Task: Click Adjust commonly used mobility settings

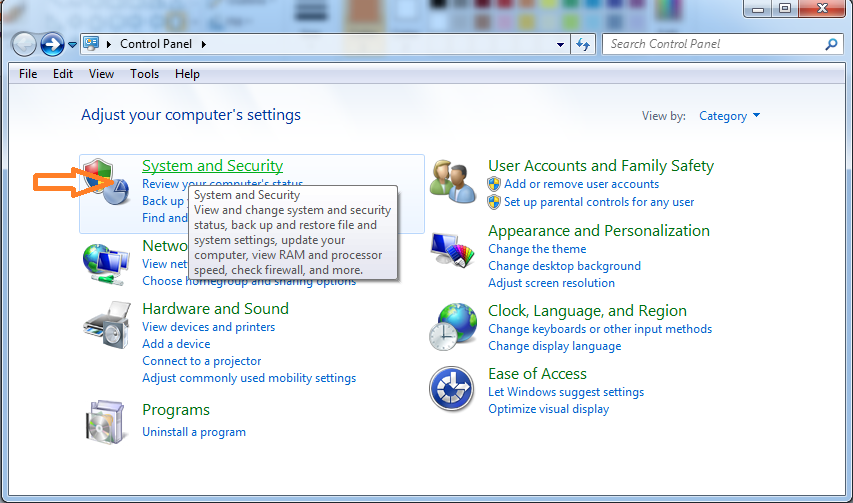Action: (x=249, y=378)
